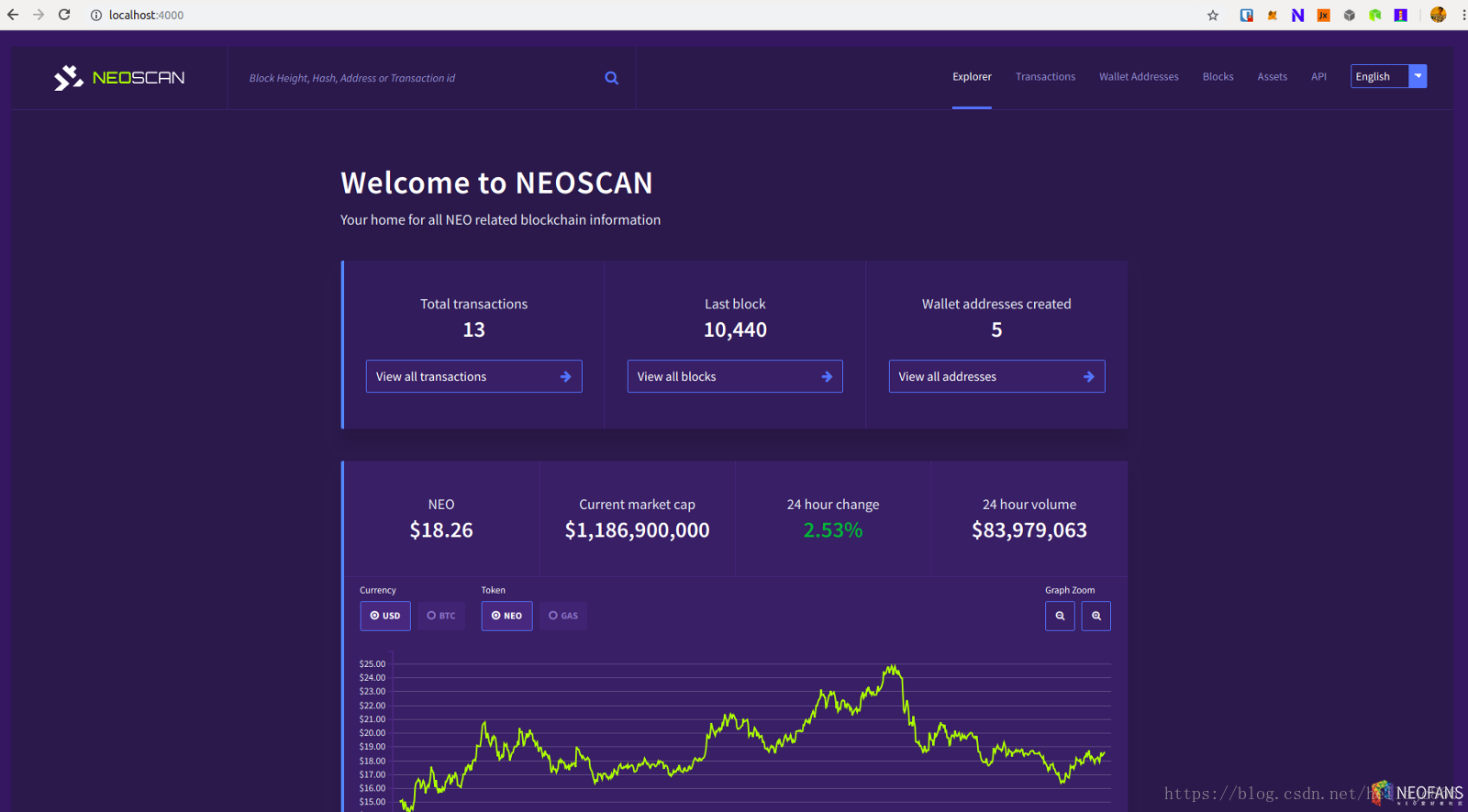1468x812 pixels.
Task: Click the 24 hour change 2.53%
Action: pos(833,530)
